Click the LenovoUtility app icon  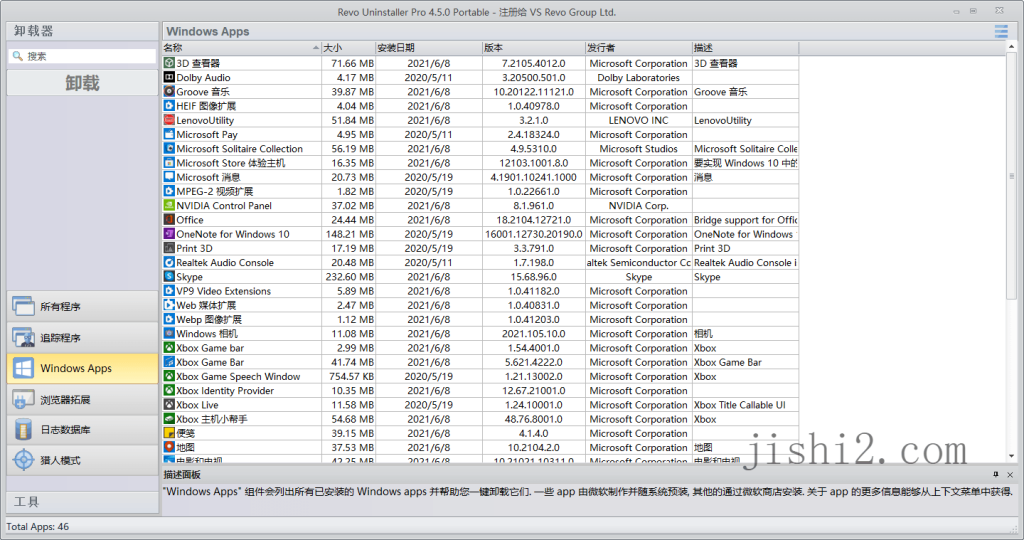point(169,120)
